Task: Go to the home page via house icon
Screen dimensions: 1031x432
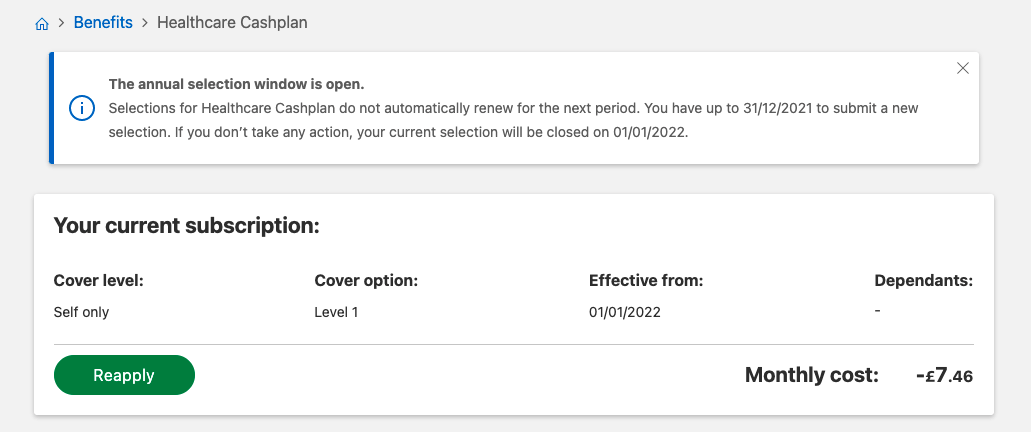Action: (x=41, y=24)
